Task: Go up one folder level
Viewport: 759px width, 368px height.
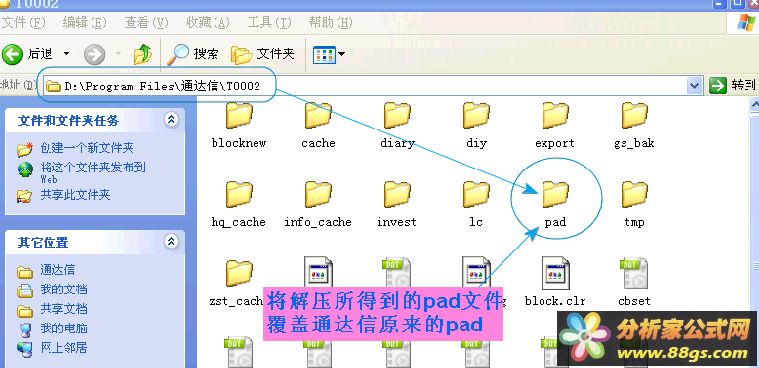Action: point(143,54)
